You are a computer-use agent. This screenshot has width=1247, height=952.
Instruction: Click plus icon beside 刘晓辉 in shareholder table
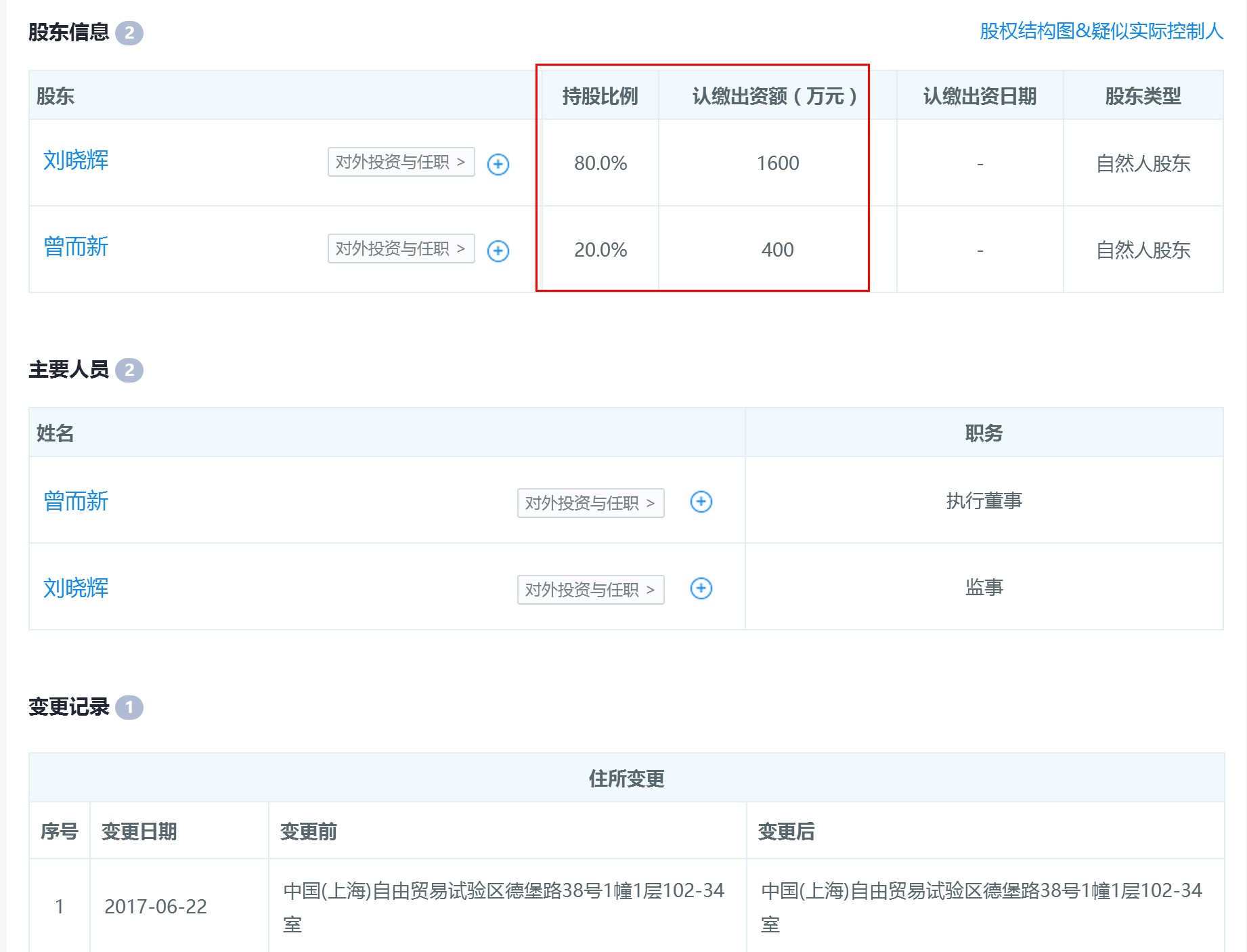pos(498,164)
